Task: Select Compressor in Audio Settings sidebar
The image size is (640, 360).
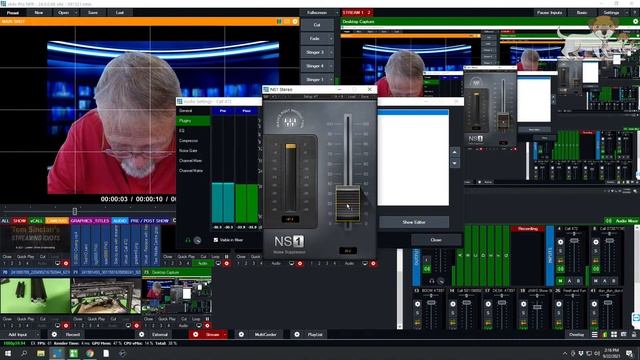Action: coord(193,140)
